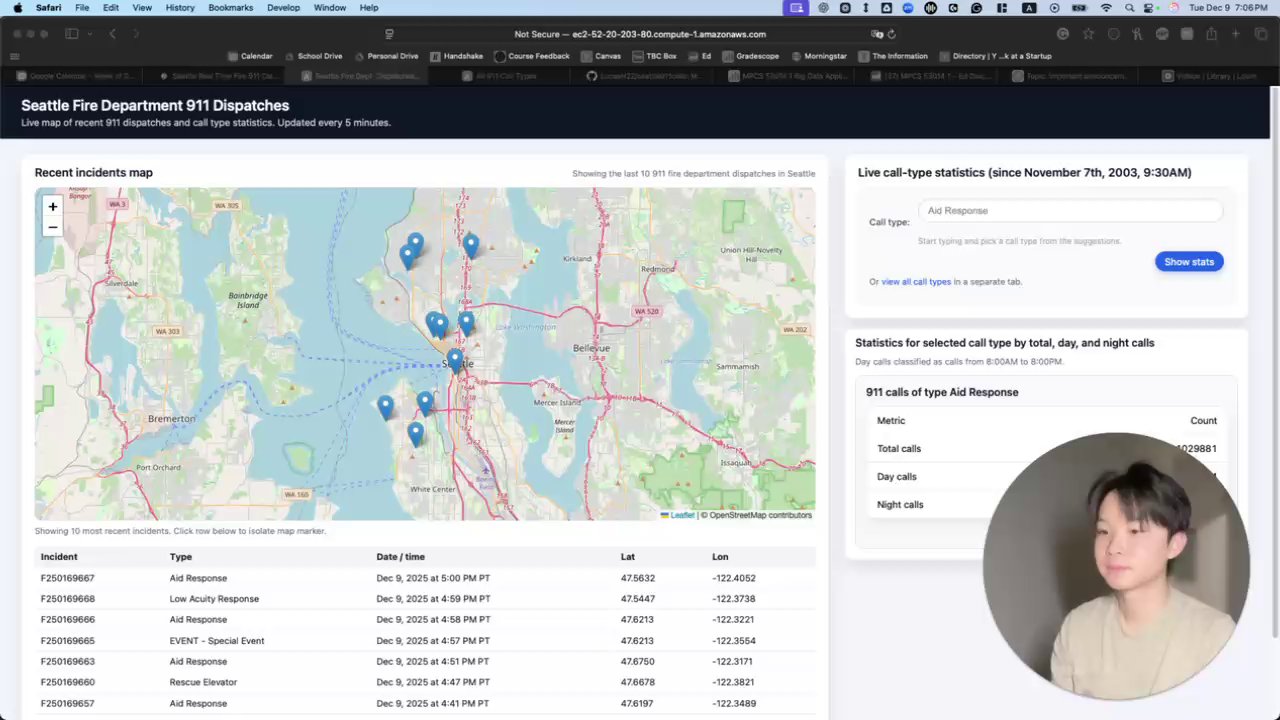This screenshot has width=1280, height=720.
Task: Select incident row F250169668
Action: [x=425, y=599]
